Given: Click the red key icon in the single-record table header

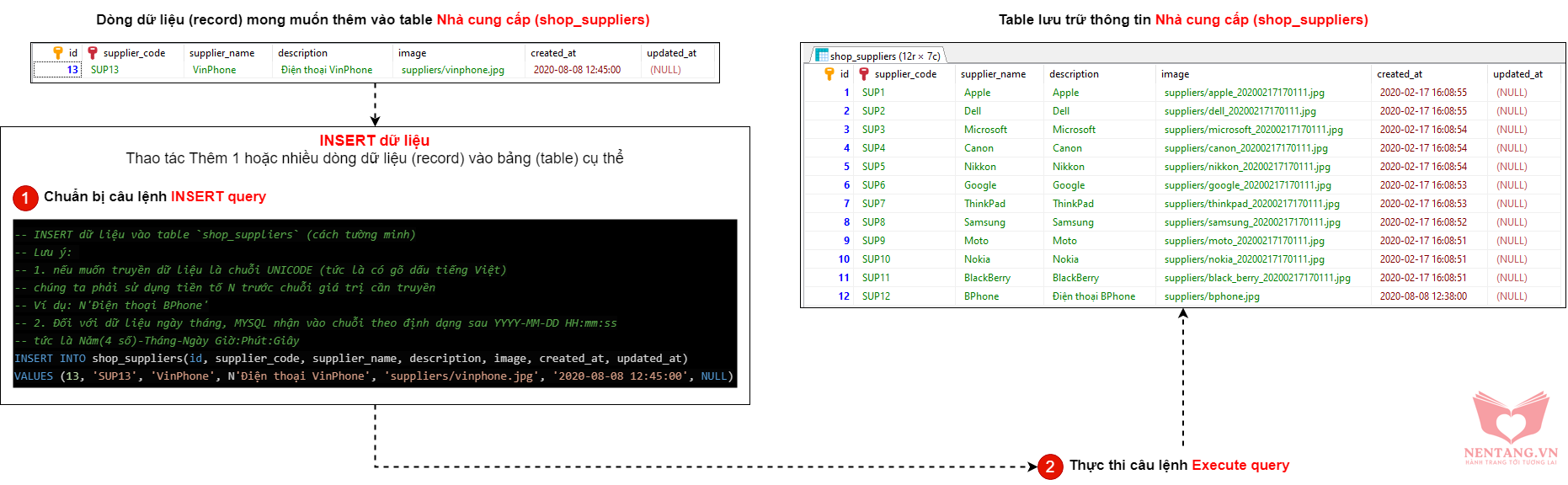Looking at the screenshot, I should 93,53.
